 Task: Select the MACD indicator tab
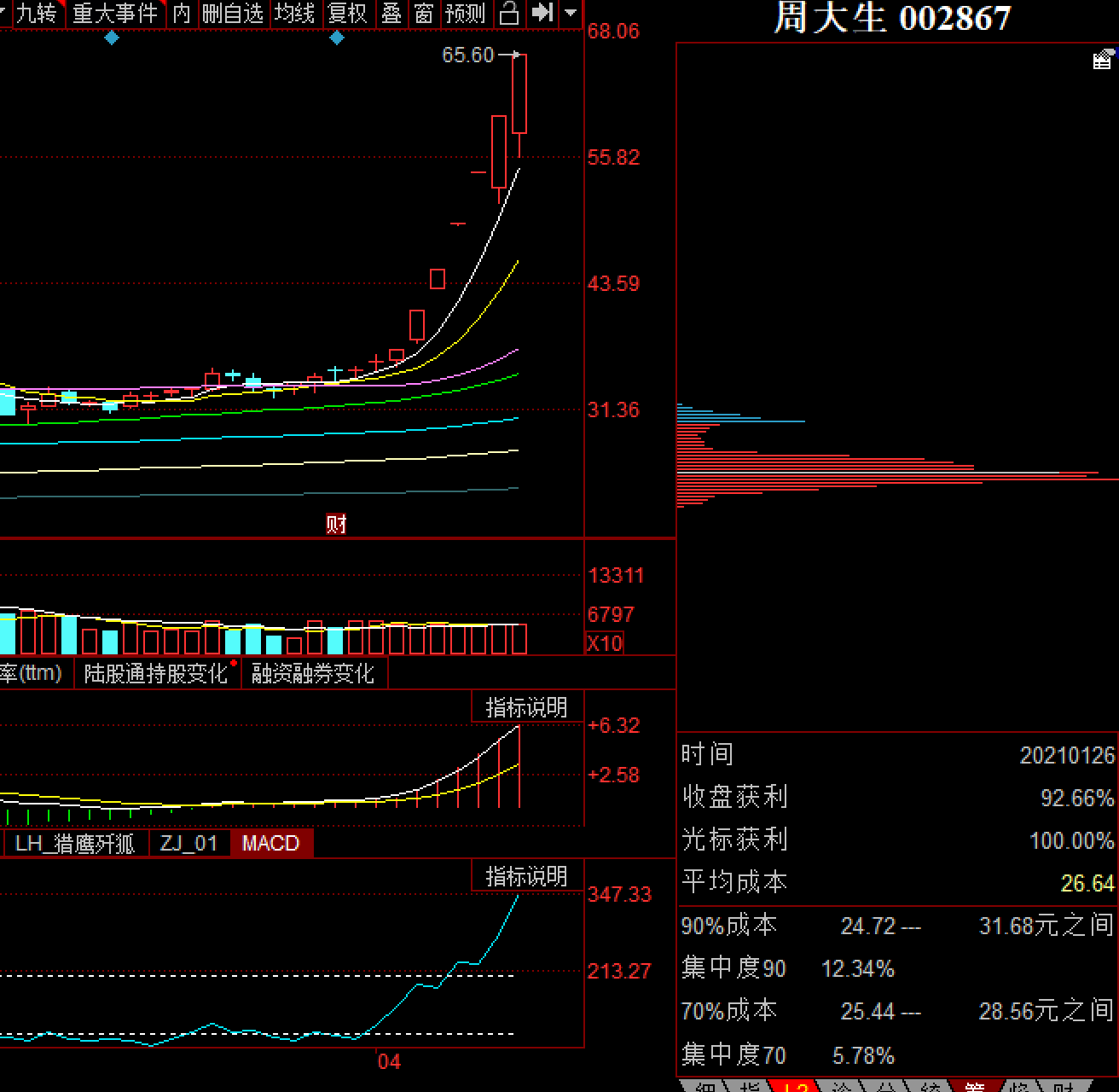(x=271, y=844)
